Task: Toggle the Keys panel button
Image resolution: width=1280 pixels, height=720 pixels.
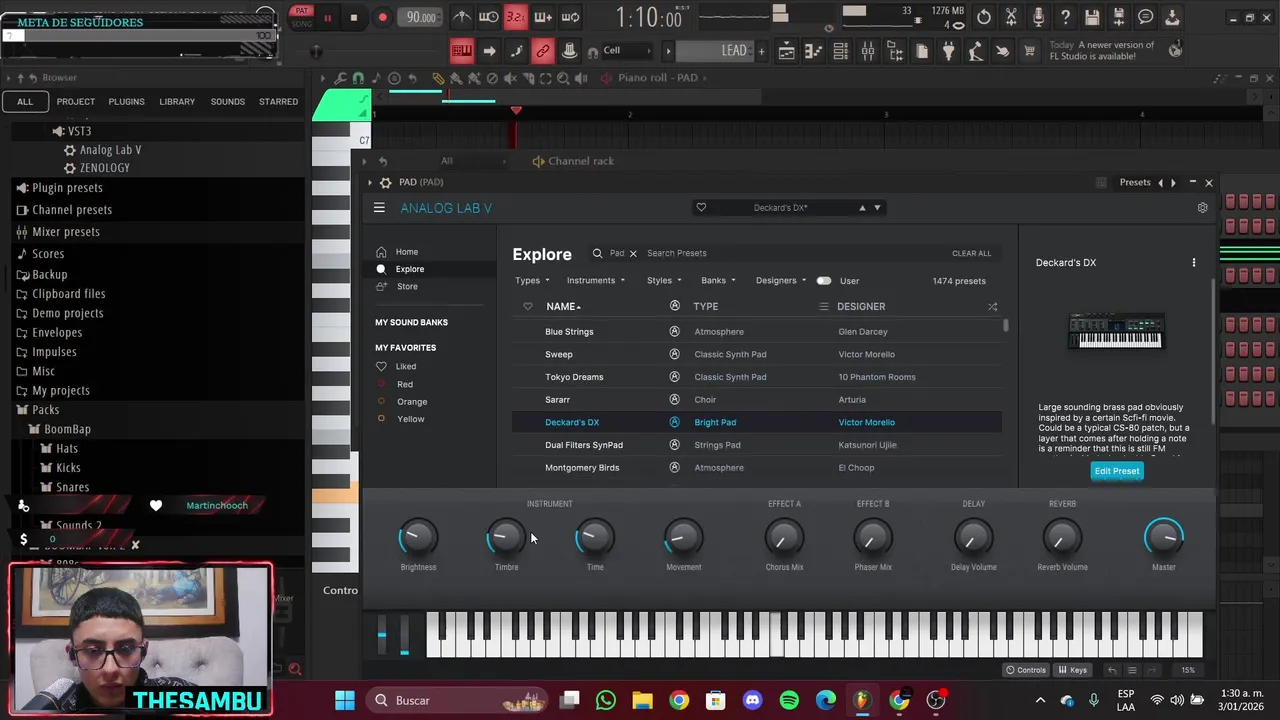Action: point(1073,670)
